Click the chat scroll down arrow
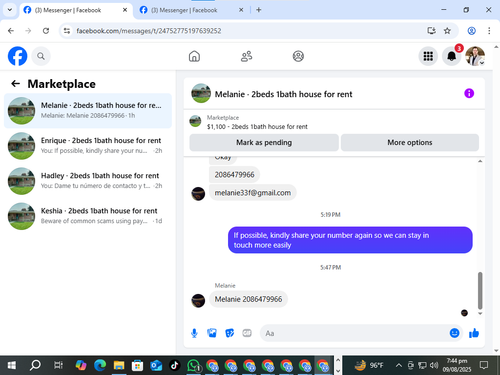The image size is (500, 375). pyautogui.click(x=480, y=313)
